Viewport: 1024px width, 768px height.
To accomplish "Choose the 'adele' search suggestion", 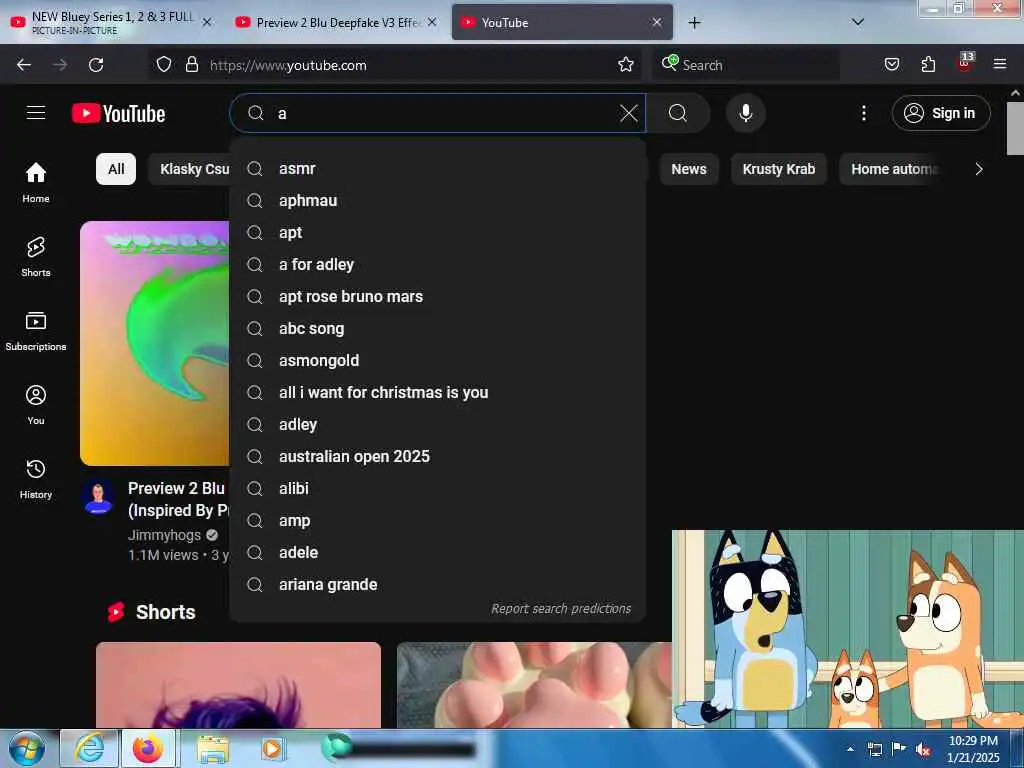I will (438, 552).
